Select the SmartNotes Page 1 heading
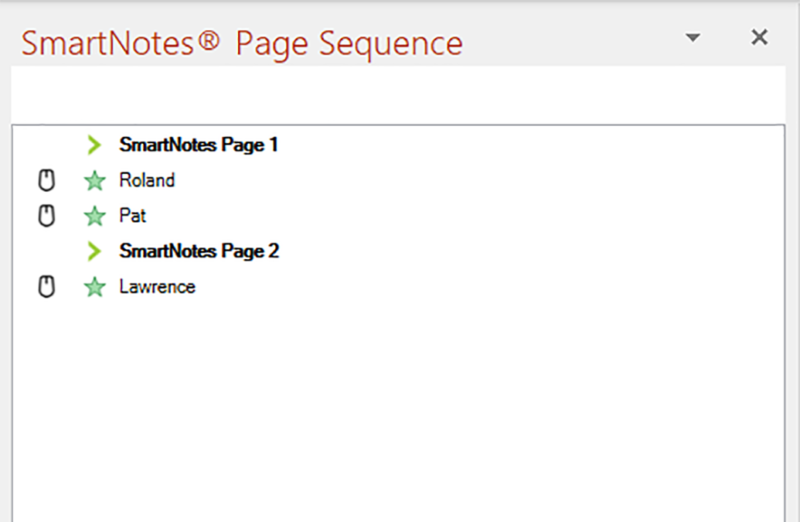 [x=198, y=145]
